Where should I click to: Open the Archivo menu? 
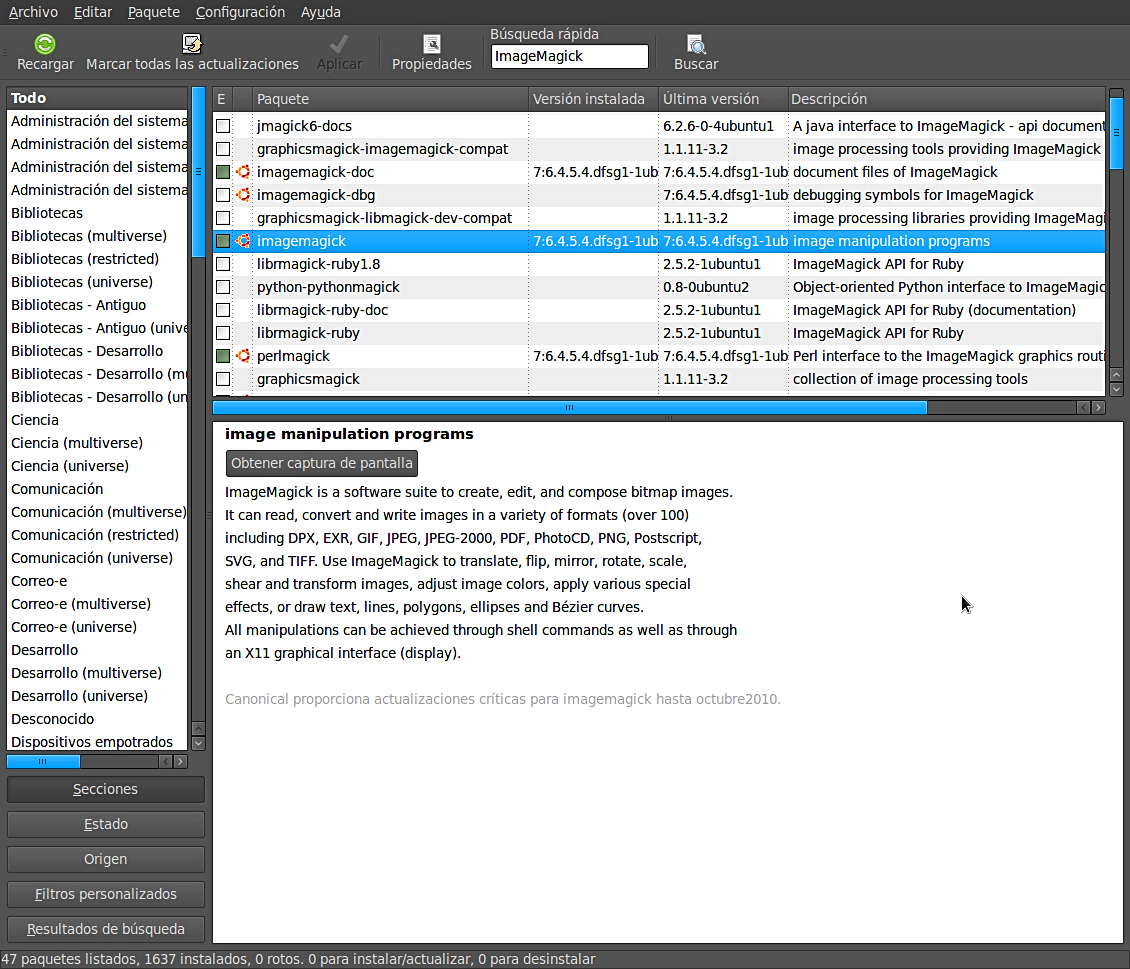[x=33, y=12]
